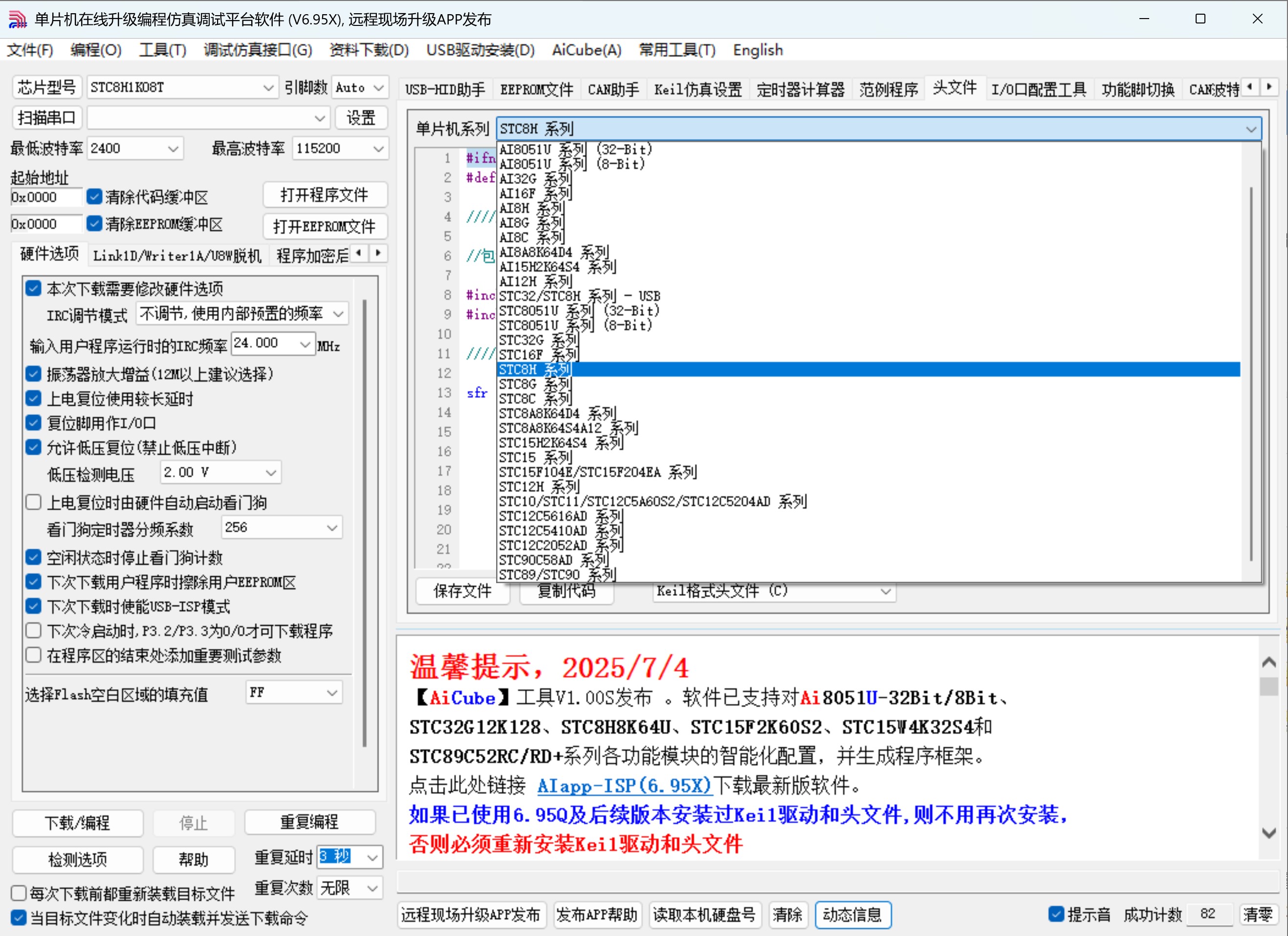This screenshot has height=936, width=1288.
Task: Open 低压检测电压 2.00 V dropdown
Action: [x=220, y=472]
